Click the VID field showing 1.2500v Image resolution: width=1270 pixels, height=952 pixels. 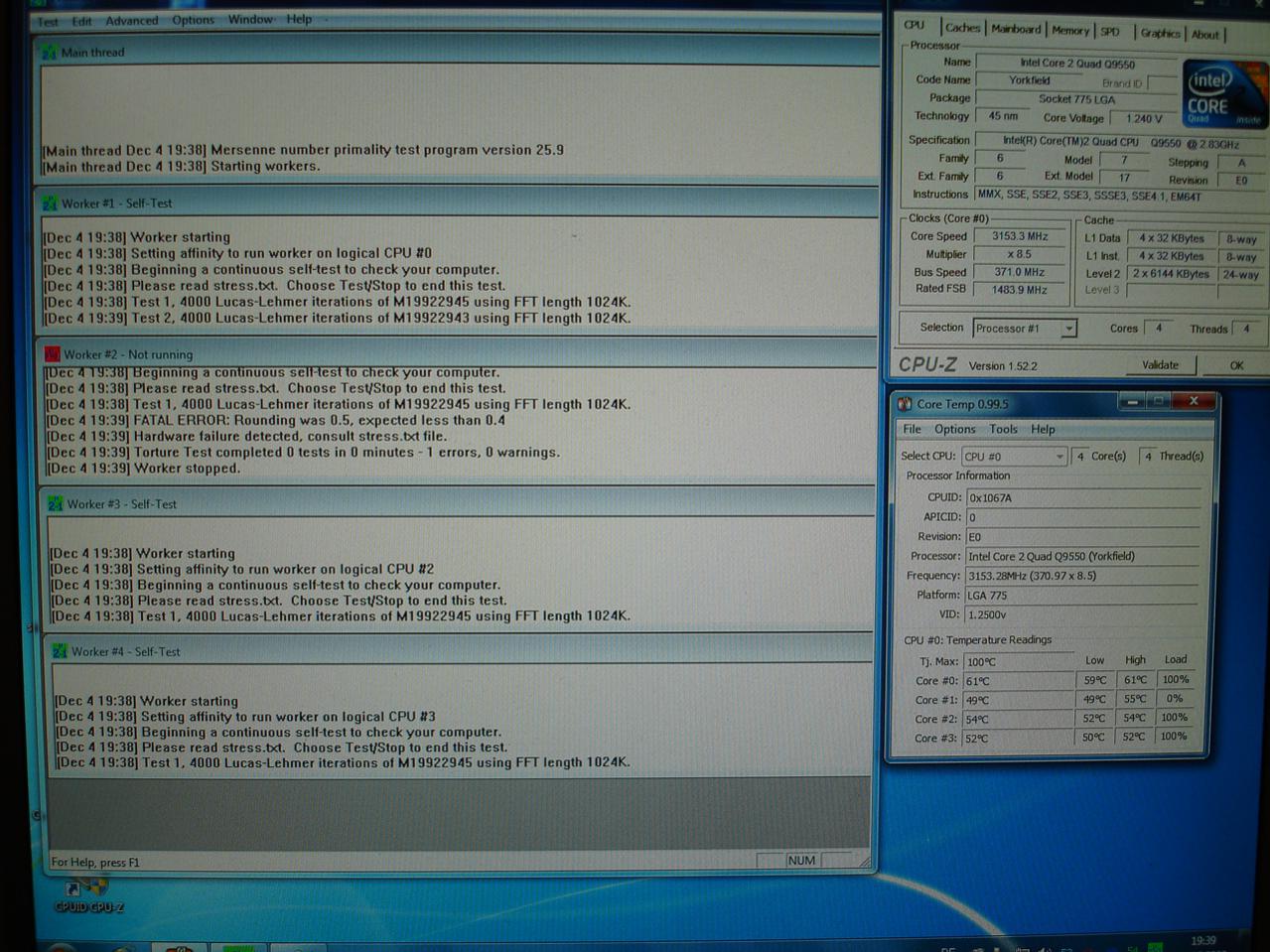1082,614
